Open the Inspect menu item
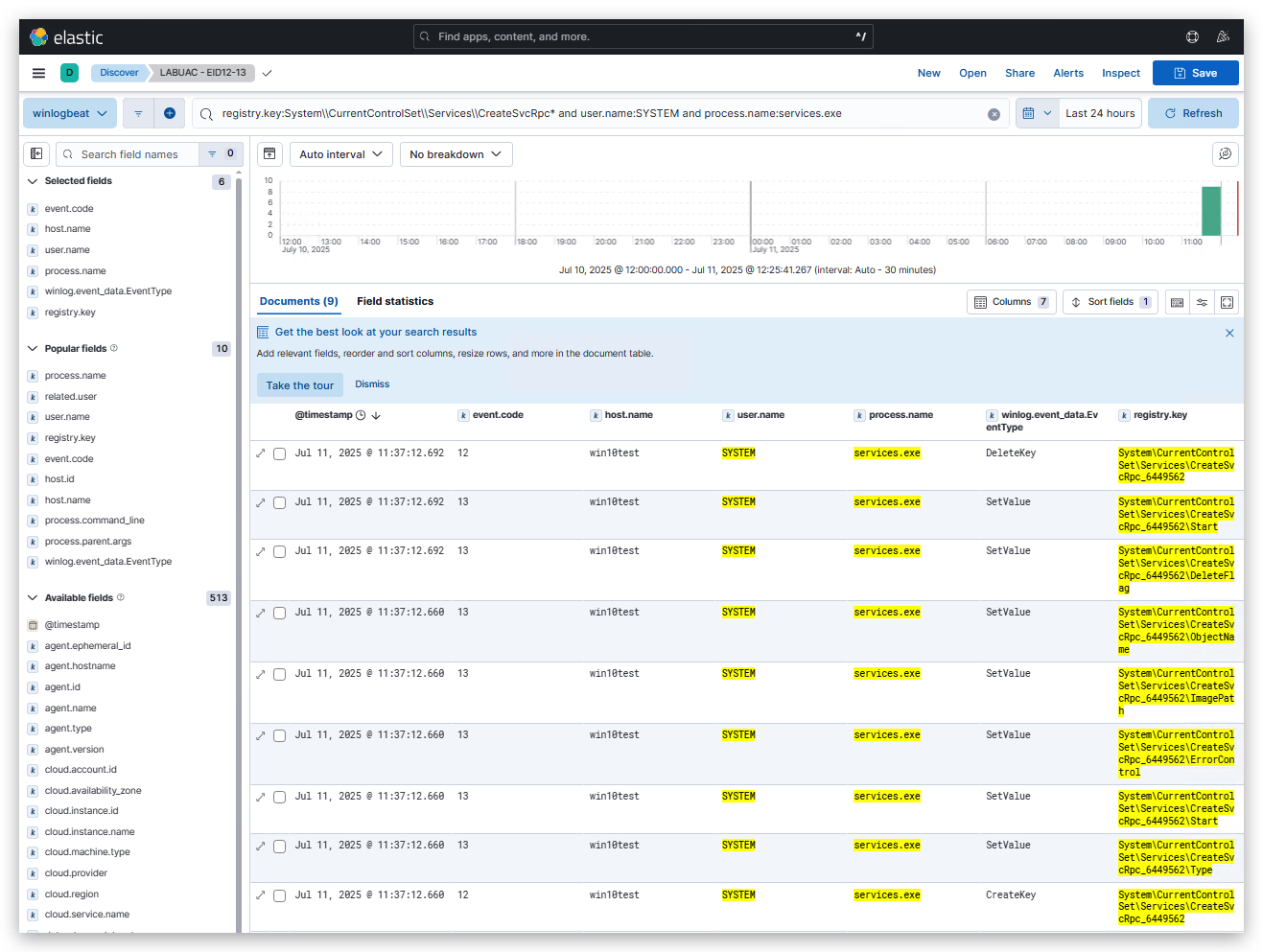The image size is (1263, 952). [x=1121, y=73]
